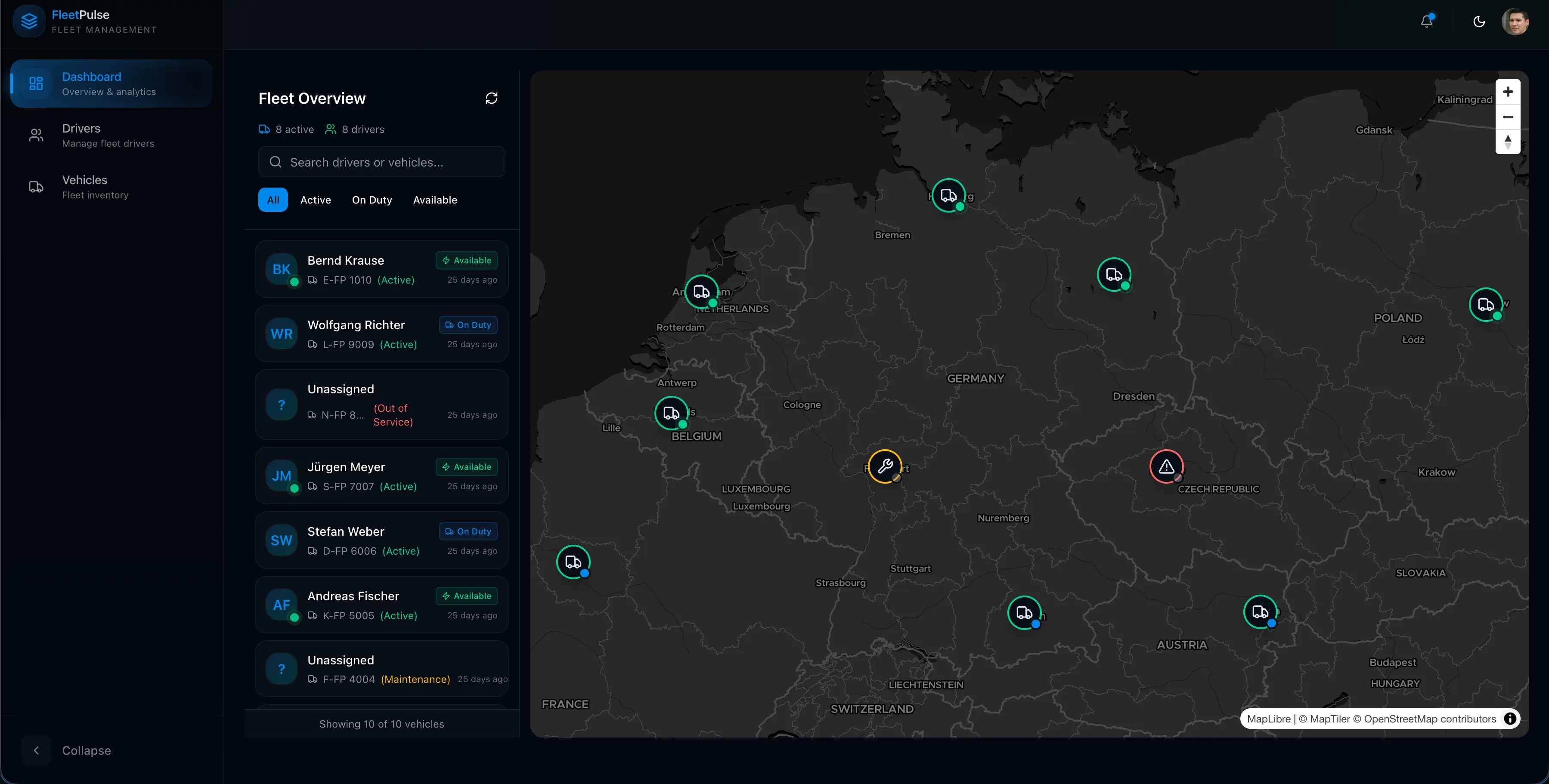Enable the Available vehicle filter
This screenshot has width=1549, height=784.
pyautogui.click(x=435, y=200)
